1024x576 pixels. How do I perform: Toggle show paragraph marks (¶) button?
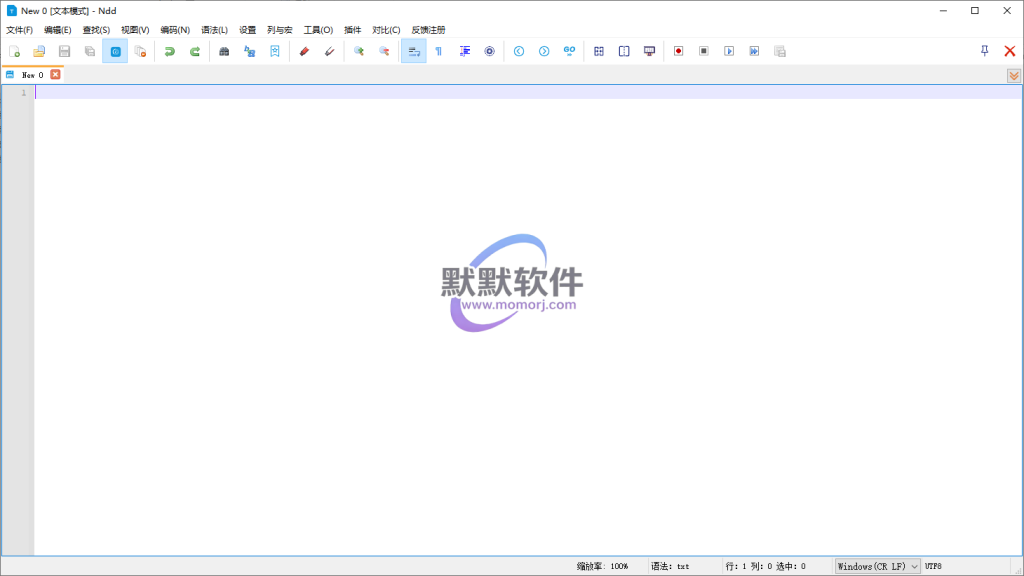coord(438,51)
